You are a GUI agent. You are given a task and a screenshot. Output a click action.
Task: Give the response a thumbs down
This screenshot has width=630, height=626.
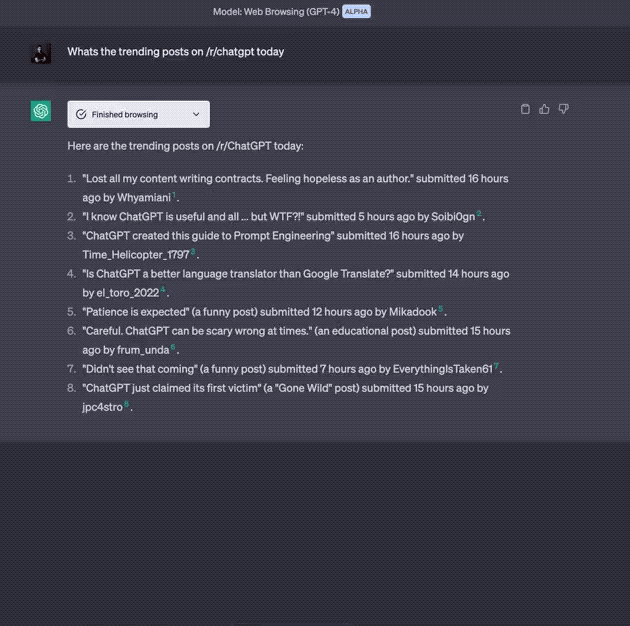coord(563,109)
